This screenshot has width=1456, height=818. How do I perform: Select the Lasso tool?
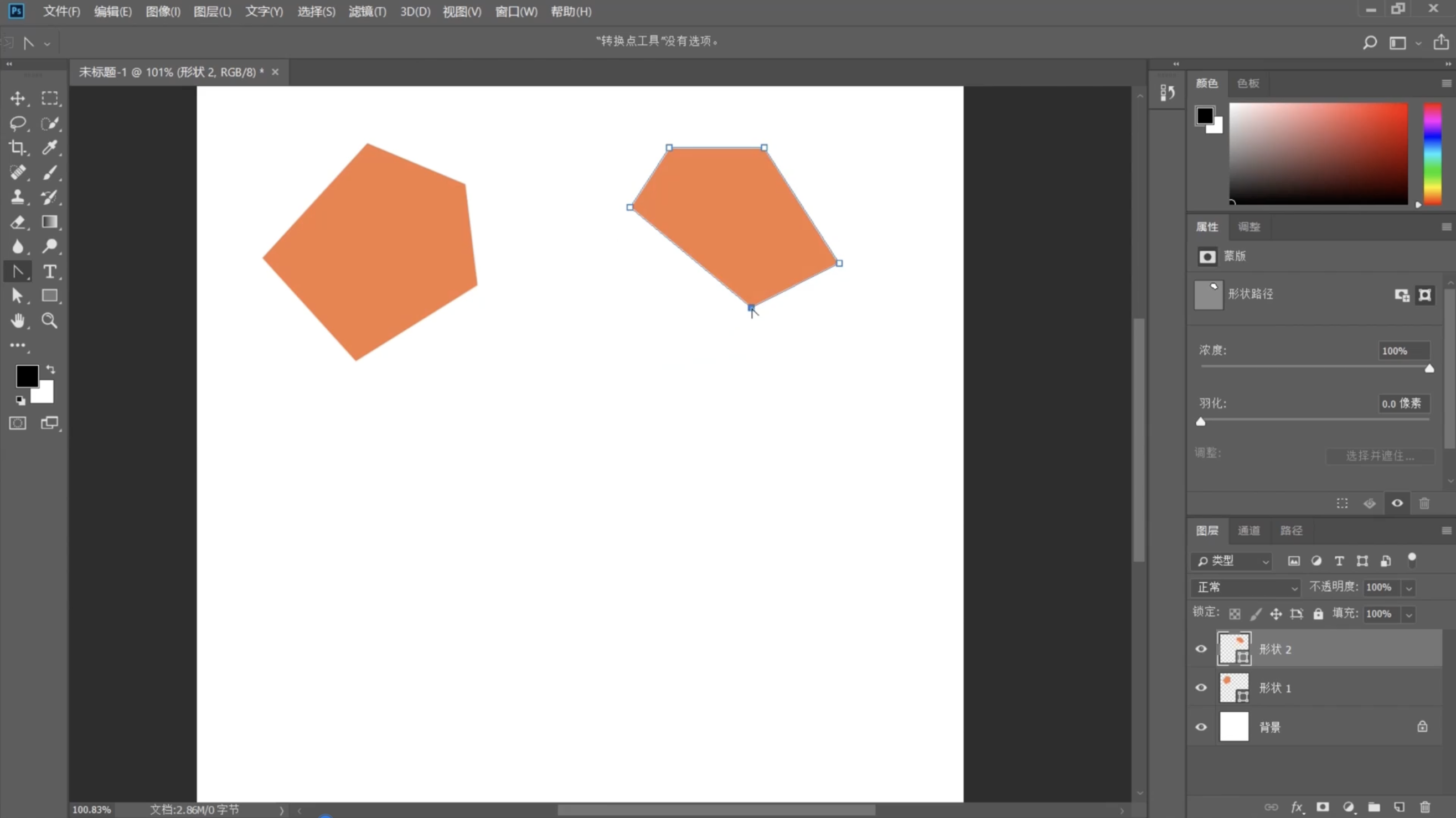pyautogui.click(x=17, y=122)
